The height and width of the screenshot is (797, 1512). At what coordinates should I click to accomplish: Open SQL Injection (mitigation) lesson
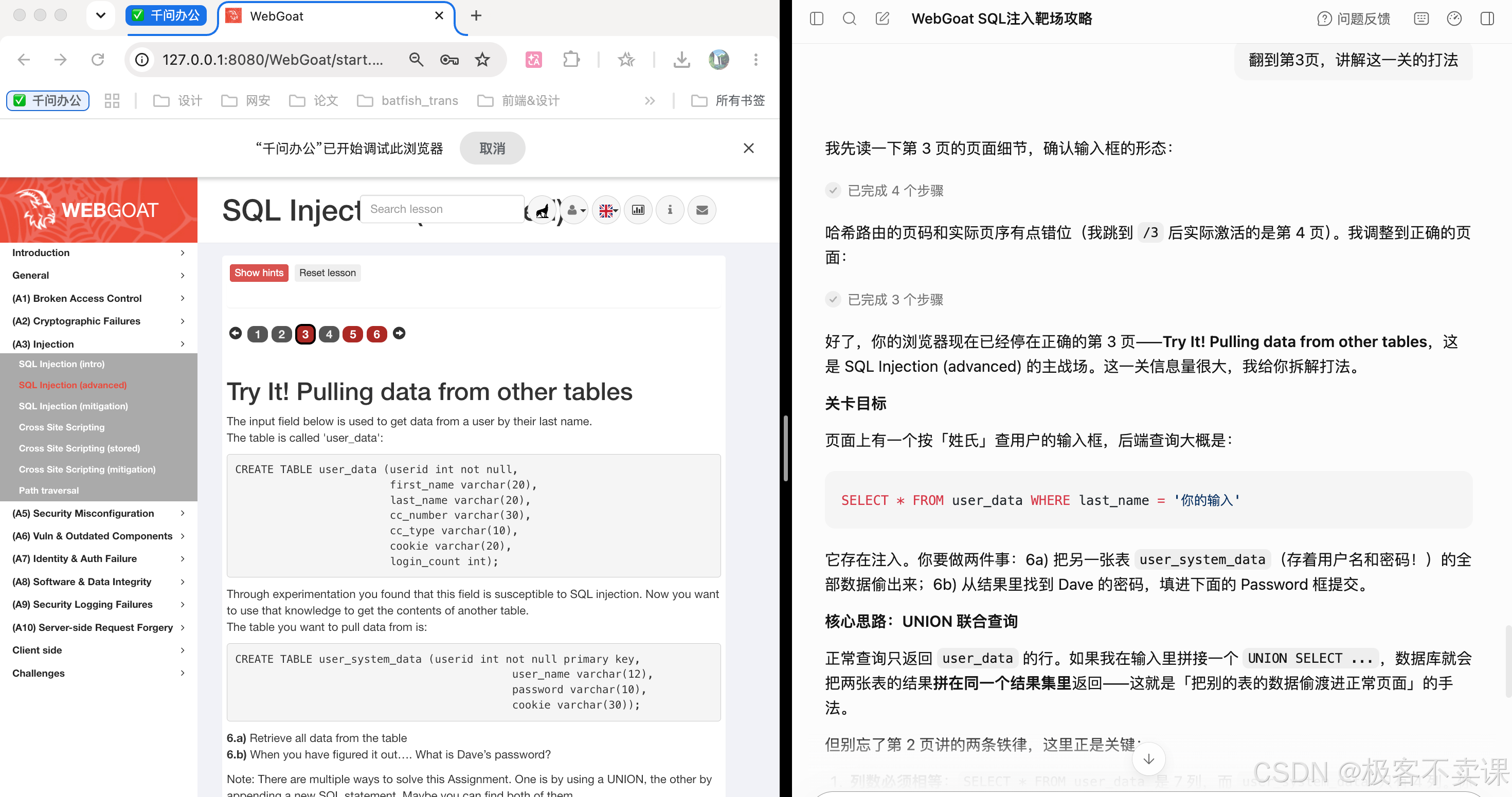(74, 406)
